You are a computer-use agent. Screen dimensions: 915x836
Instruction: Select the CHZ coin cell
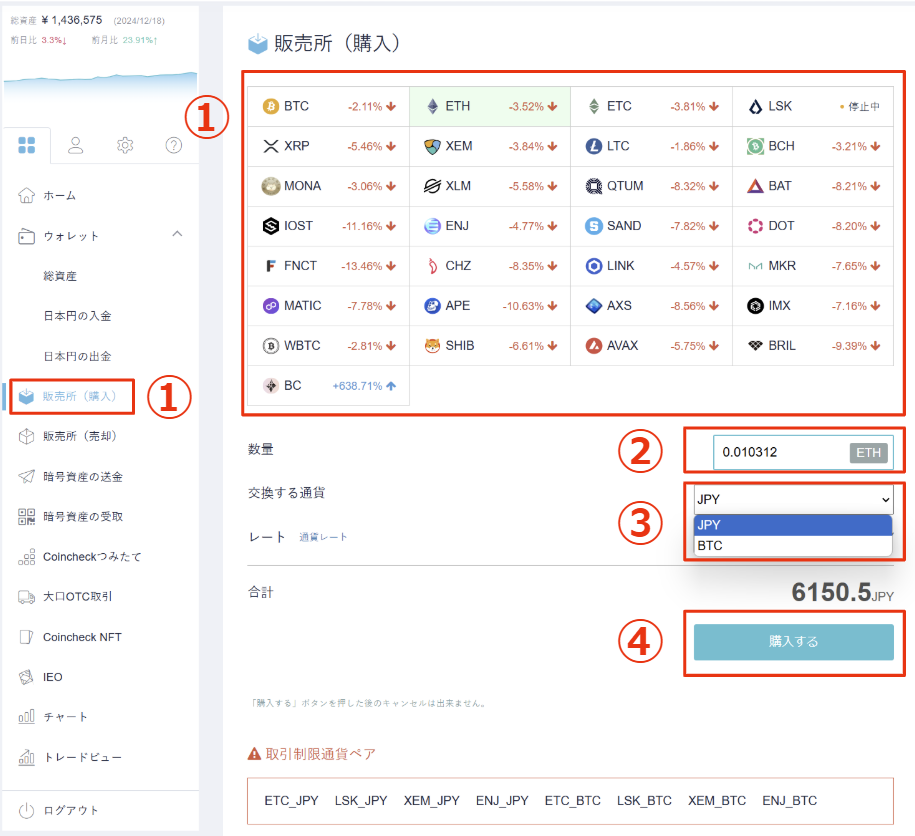(490, 266)
